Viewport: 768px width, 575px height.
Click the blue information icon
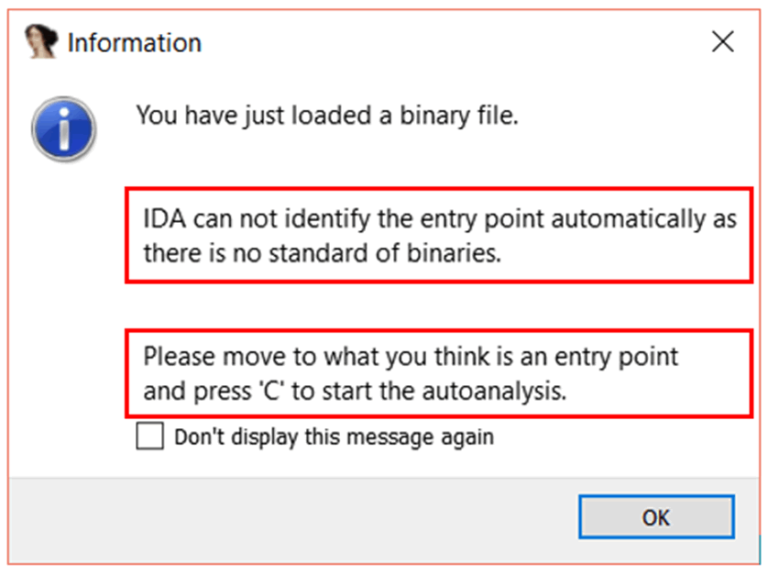(63, 129)
